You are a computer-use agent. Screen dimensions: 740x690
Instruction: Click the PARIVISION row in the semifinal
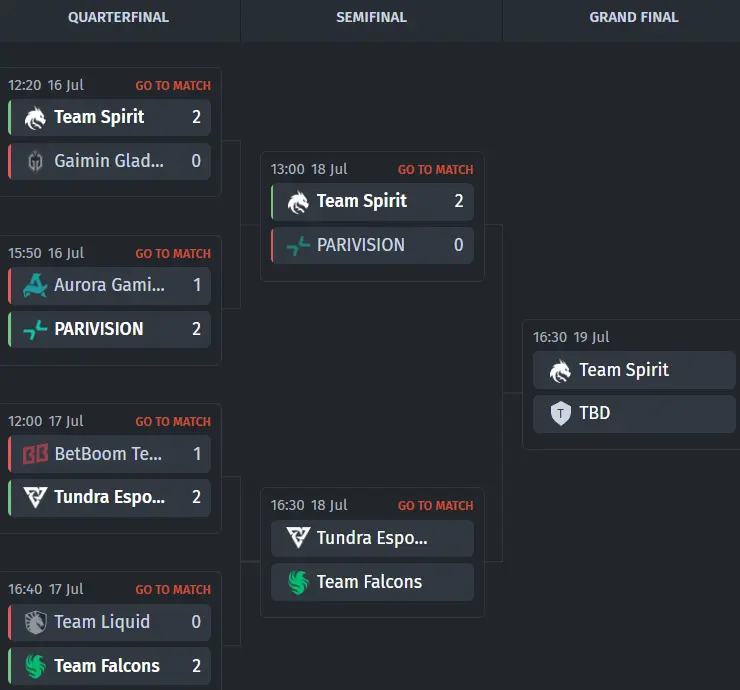(x=372, y=245)
